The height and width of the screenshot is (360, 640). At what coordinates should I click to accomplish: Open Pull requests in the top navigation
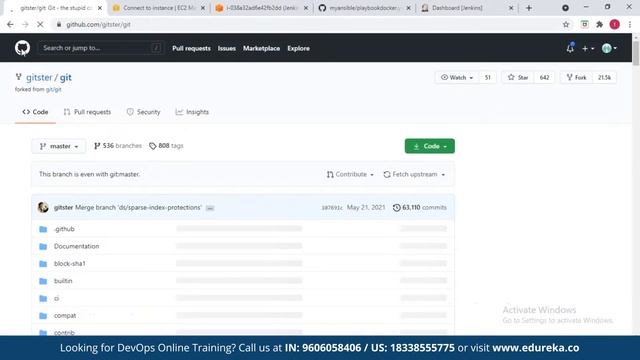(191, 48)
